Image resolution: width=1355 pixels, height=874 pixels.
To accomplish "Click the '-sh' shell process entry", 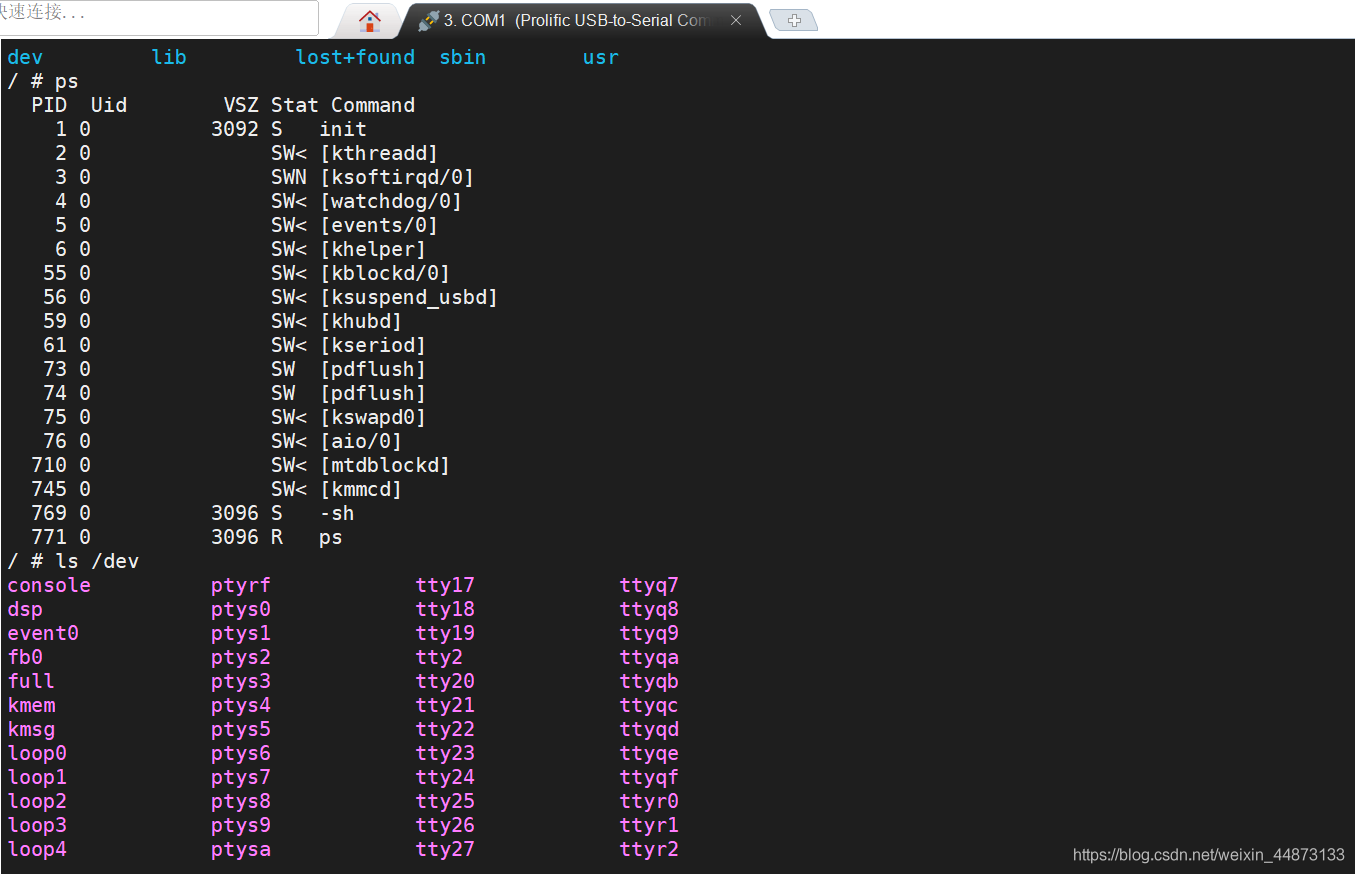I will click(337, 513).
